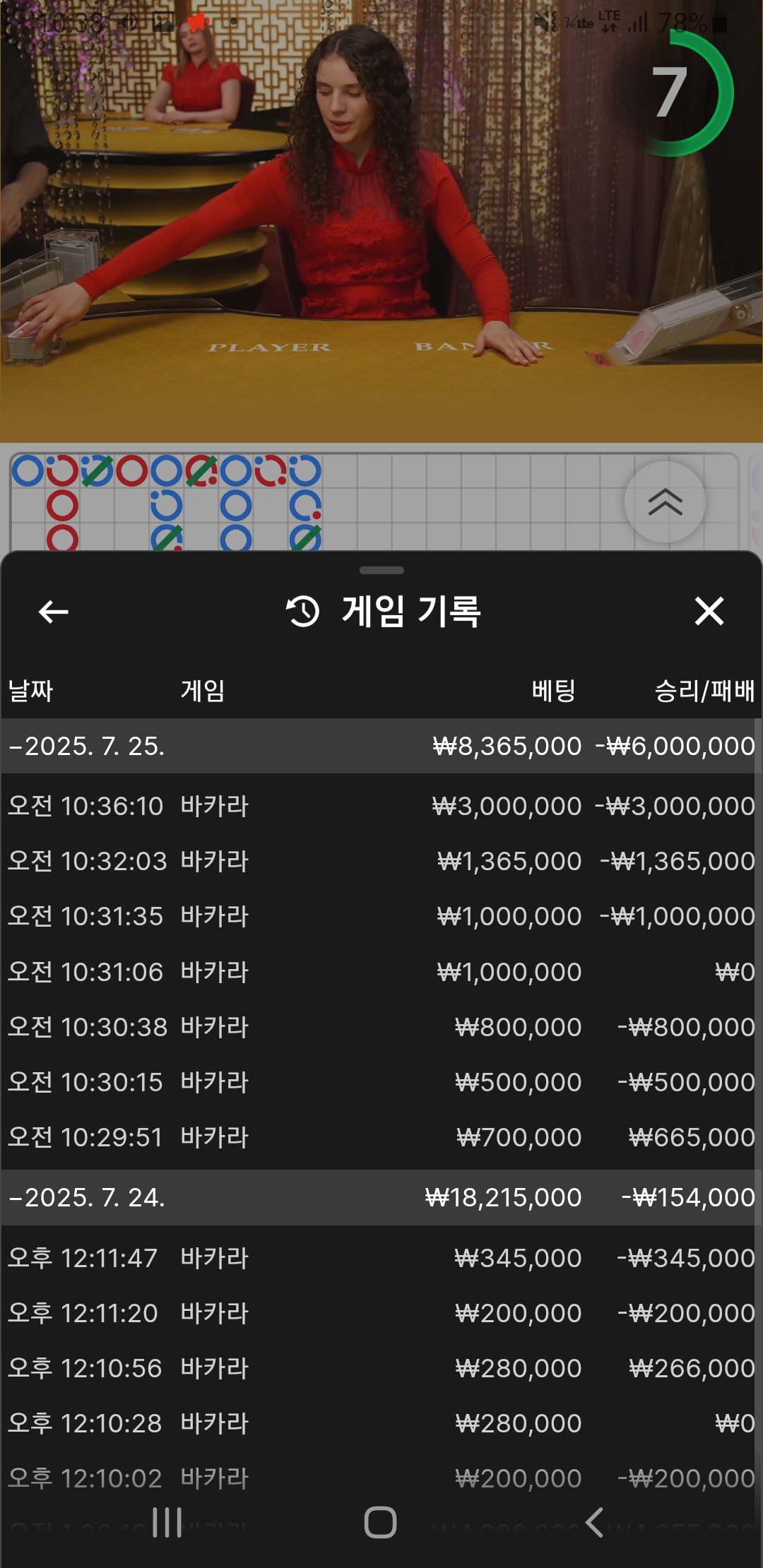Select the ₩266,000 win amount
The width and height of the screenshot is (763, 1568).
click(692, 1368)
